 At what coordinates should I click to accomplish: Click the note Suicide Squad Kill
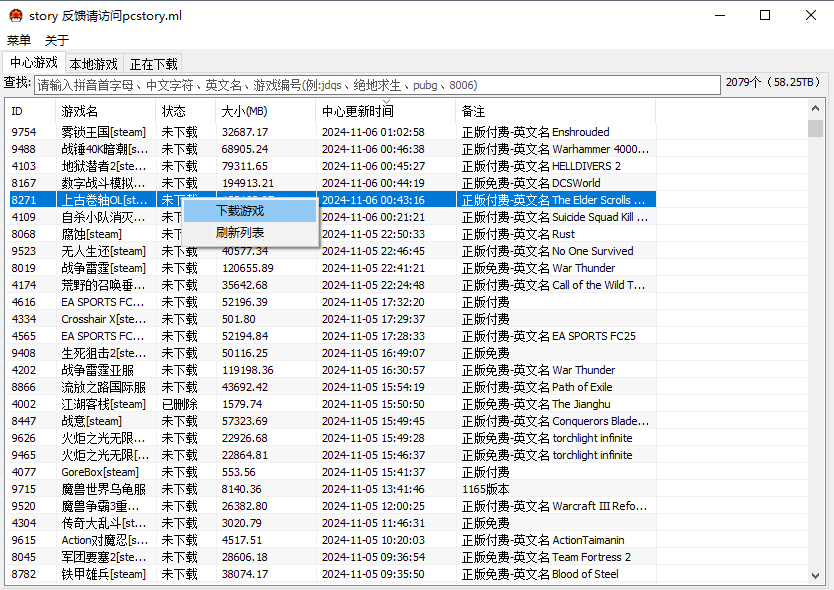tap(555, 217)
